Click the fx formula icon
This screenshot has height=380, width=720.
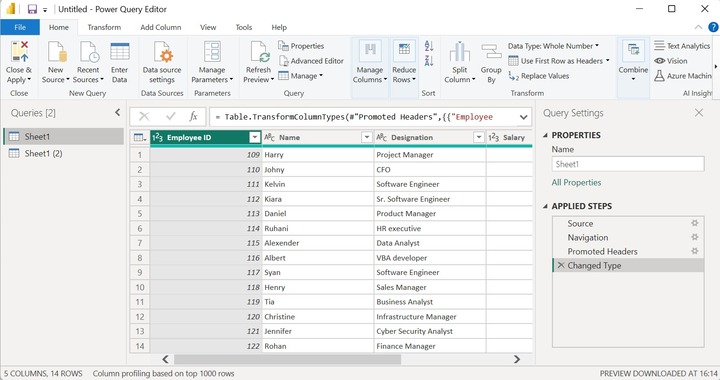[x=193, y=117]
